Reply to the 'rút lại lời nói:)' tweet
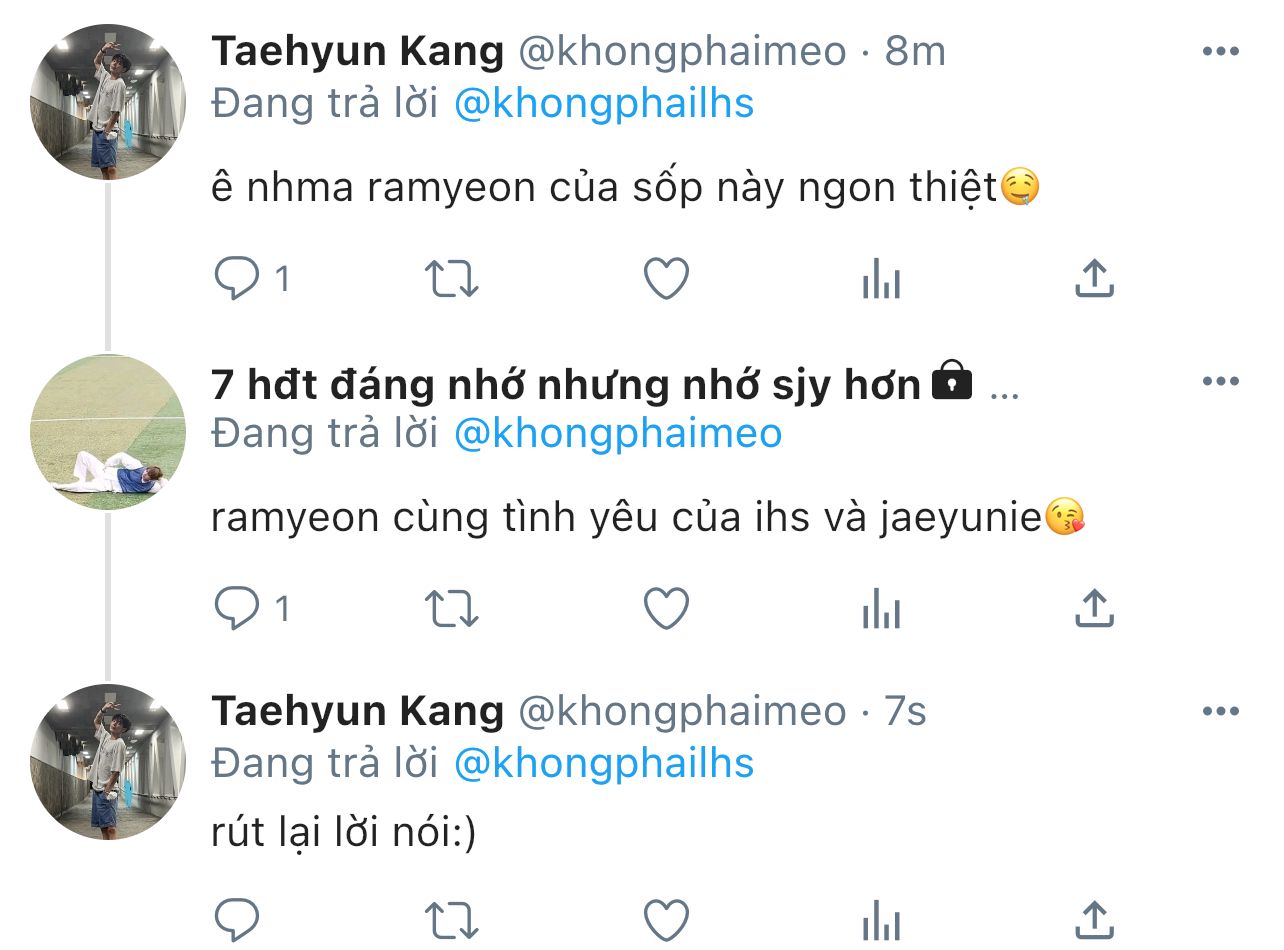 point(238,920)
